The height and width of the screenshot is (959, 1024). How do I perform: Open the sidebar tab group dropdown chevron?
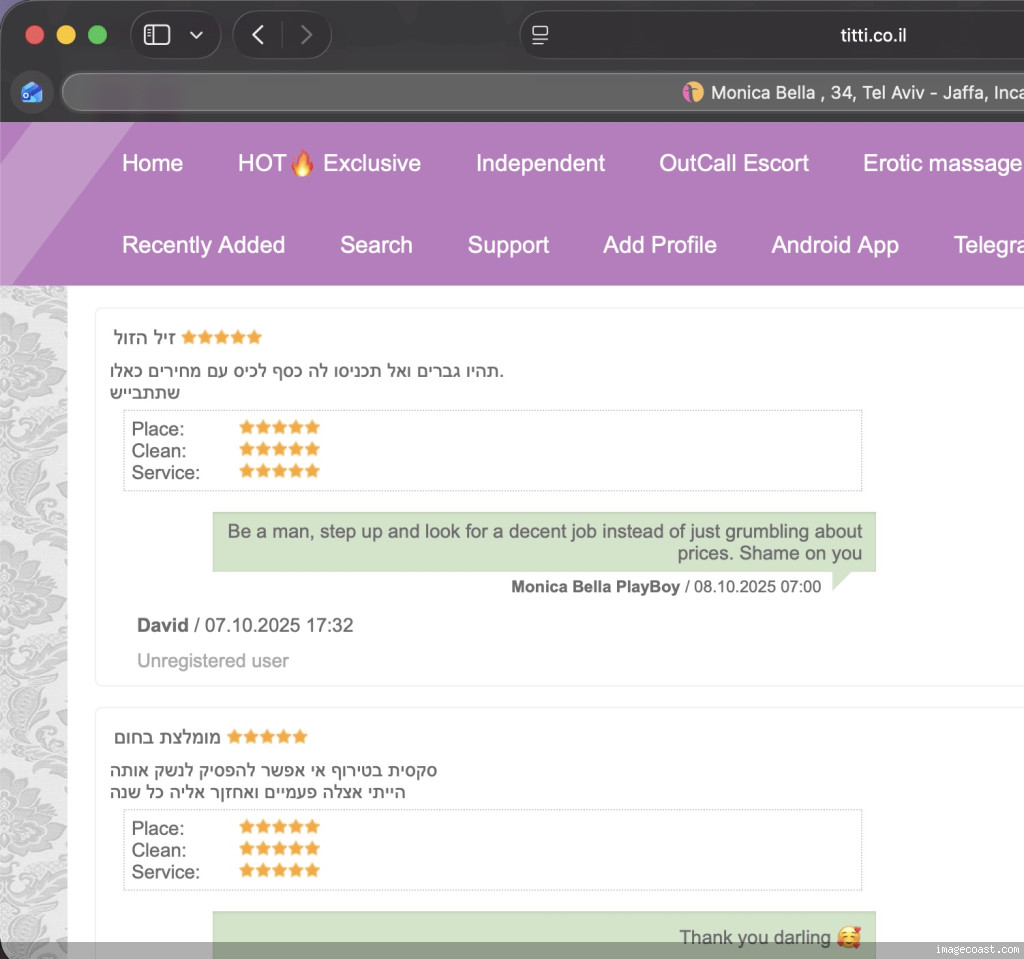(196, 35)
